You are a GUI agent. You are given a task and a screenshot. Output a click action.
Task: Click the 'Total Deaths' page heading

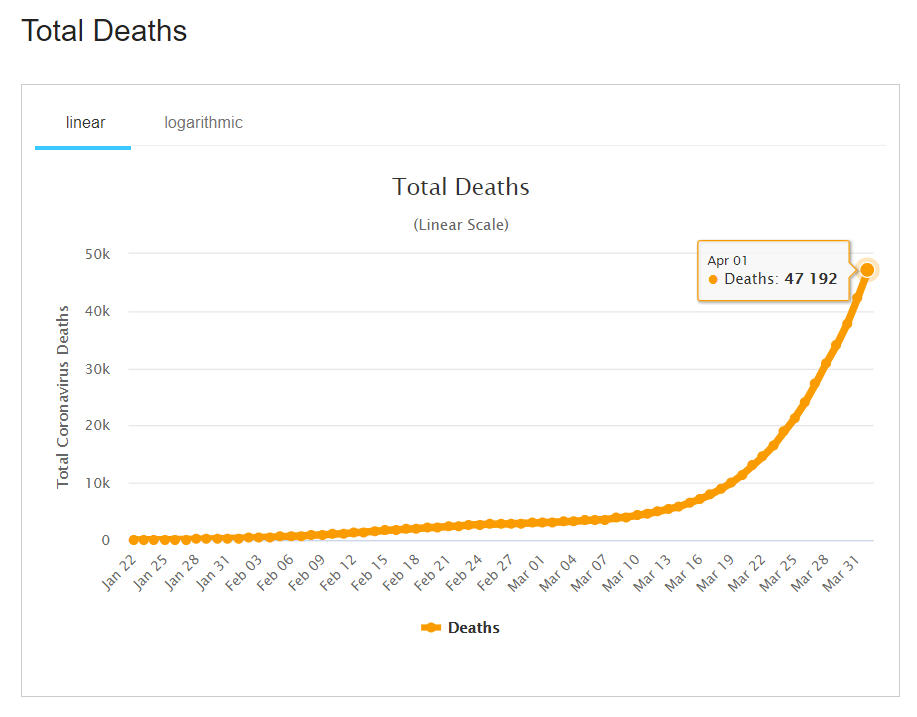(104, 31)
